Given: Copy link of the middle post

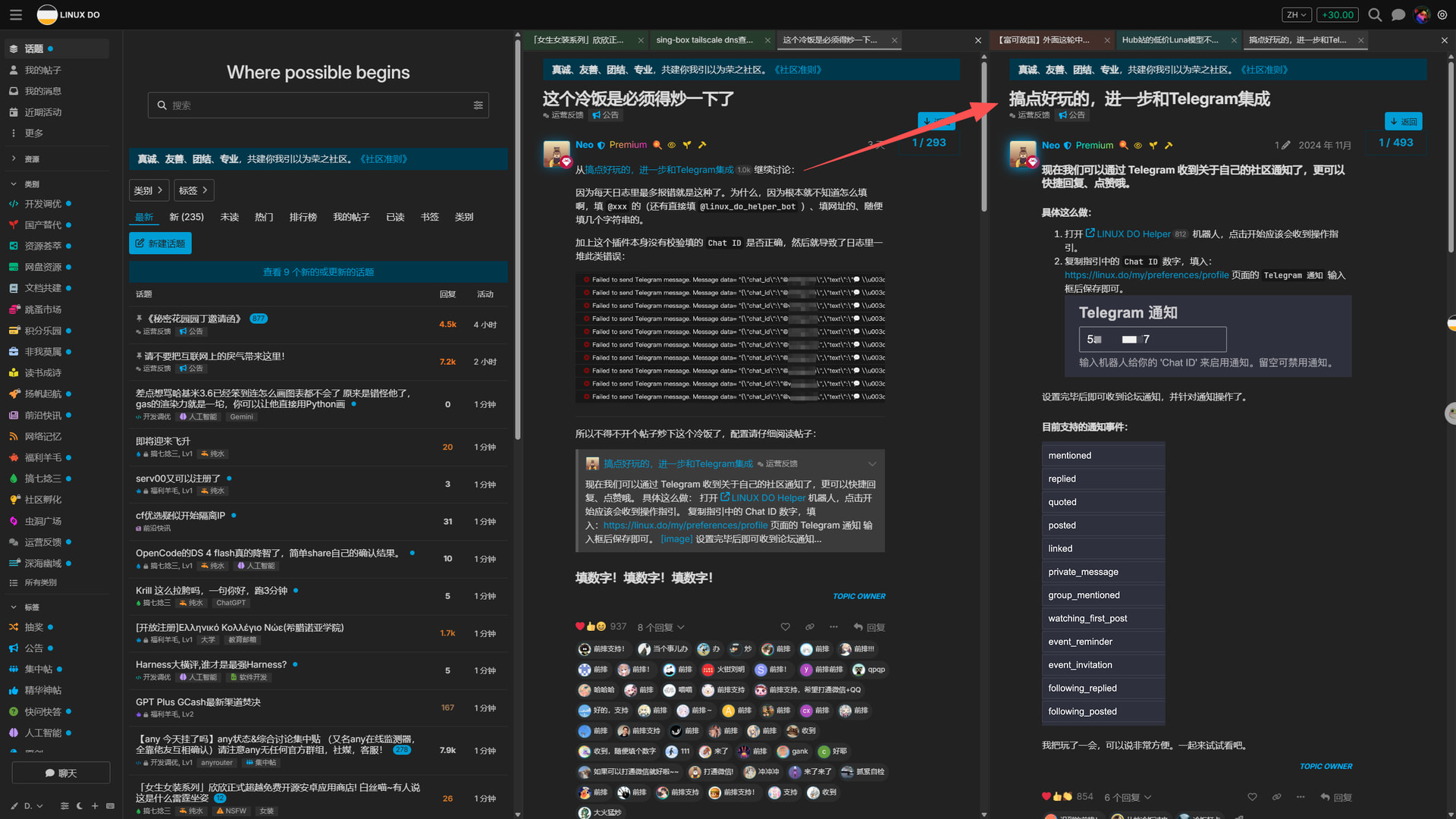Looking at the screenshot, I should (x=810, y=627).
